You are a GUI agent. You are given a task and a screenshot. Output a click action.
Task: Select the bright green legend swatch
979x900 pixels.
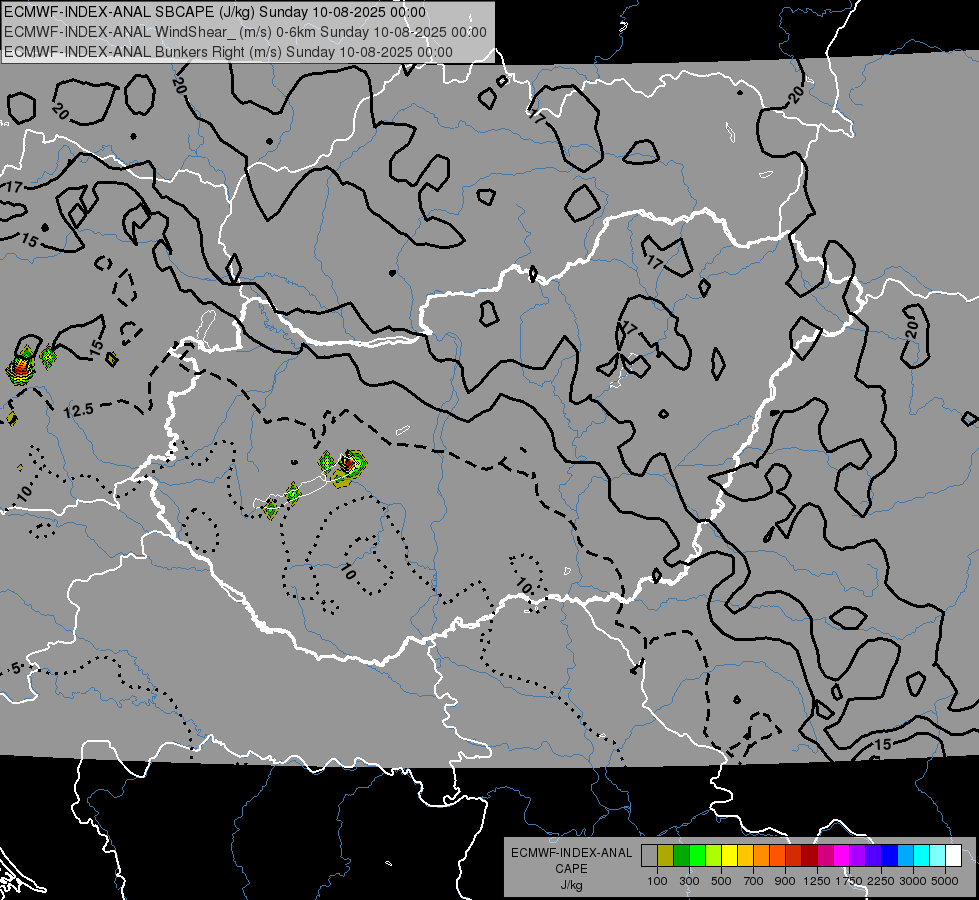(697, 855)
